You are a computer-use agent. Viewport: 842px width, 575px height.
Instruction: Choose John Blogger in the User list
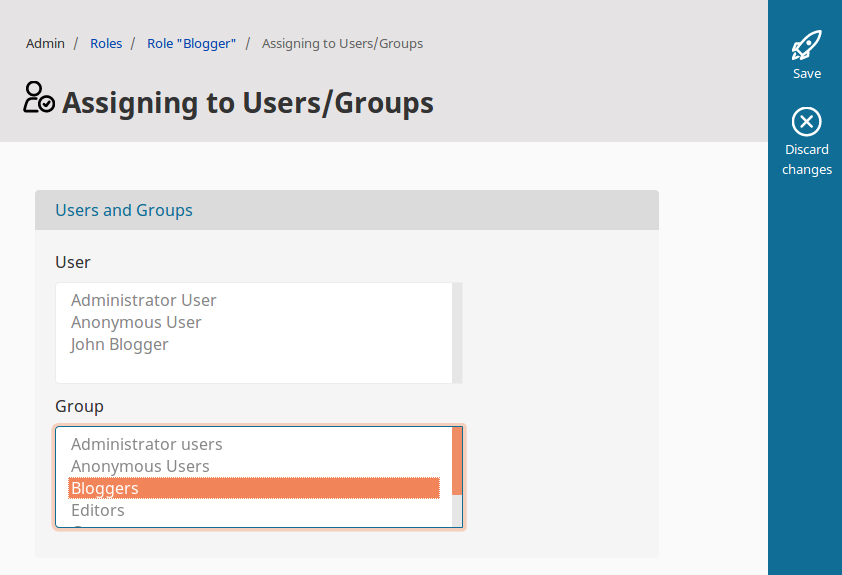coord(120,344)
